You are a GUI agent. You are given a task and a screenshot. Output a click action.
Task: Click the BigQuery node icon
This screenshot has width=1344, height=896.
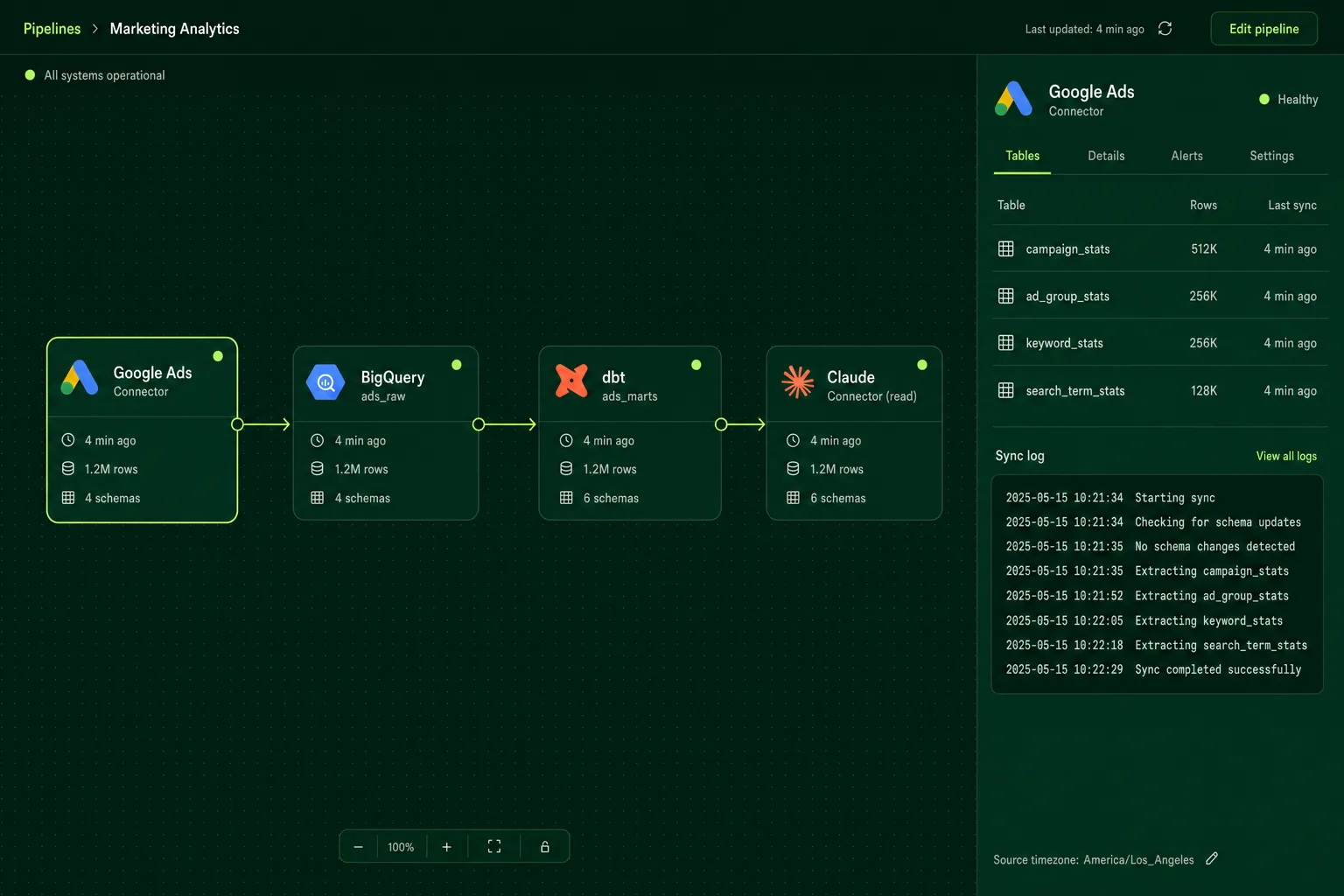coord(325,382)
